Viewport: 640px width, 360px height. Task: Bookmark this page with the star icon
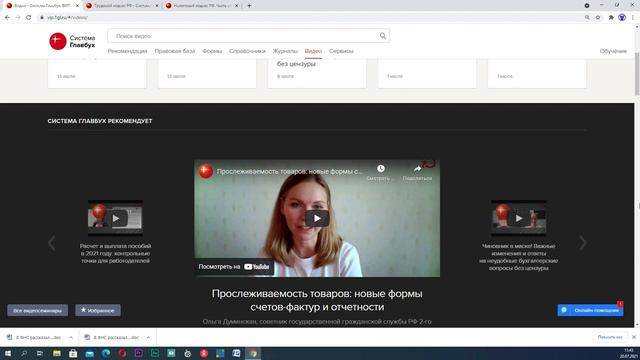(598, 18)
